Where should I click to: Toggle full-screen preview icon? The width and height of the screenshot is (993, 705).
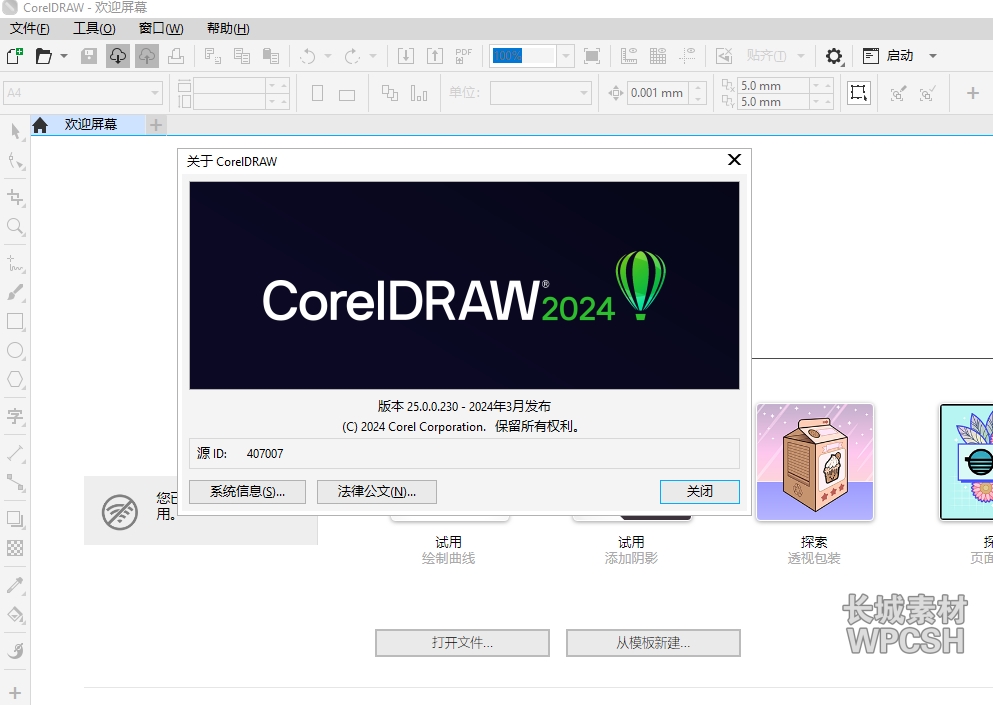pyautogui.click(x=592, y=56)
